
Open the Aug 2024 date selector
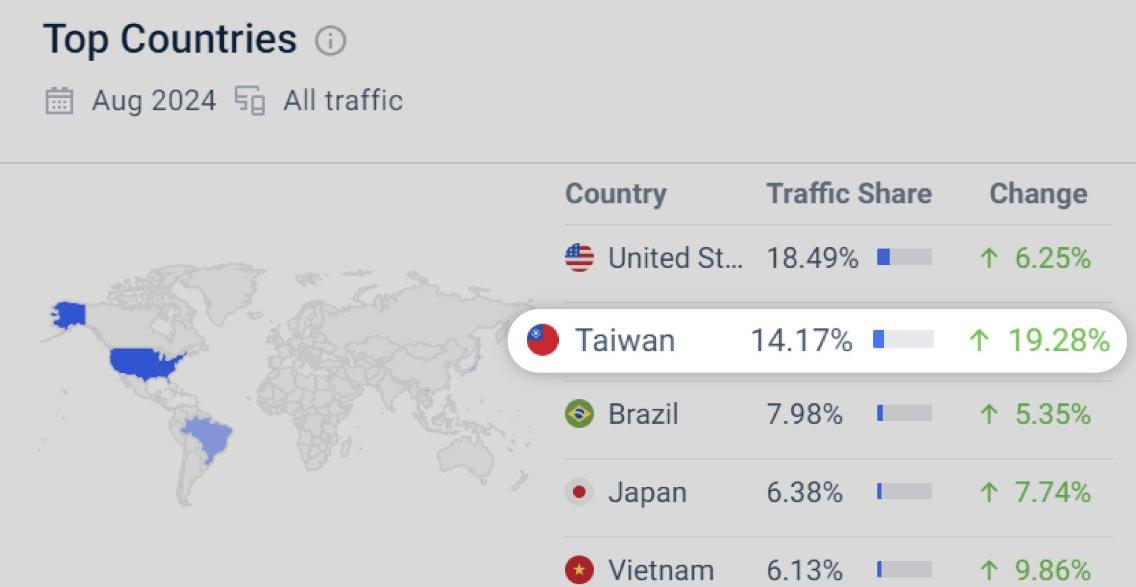click(154, 101)
